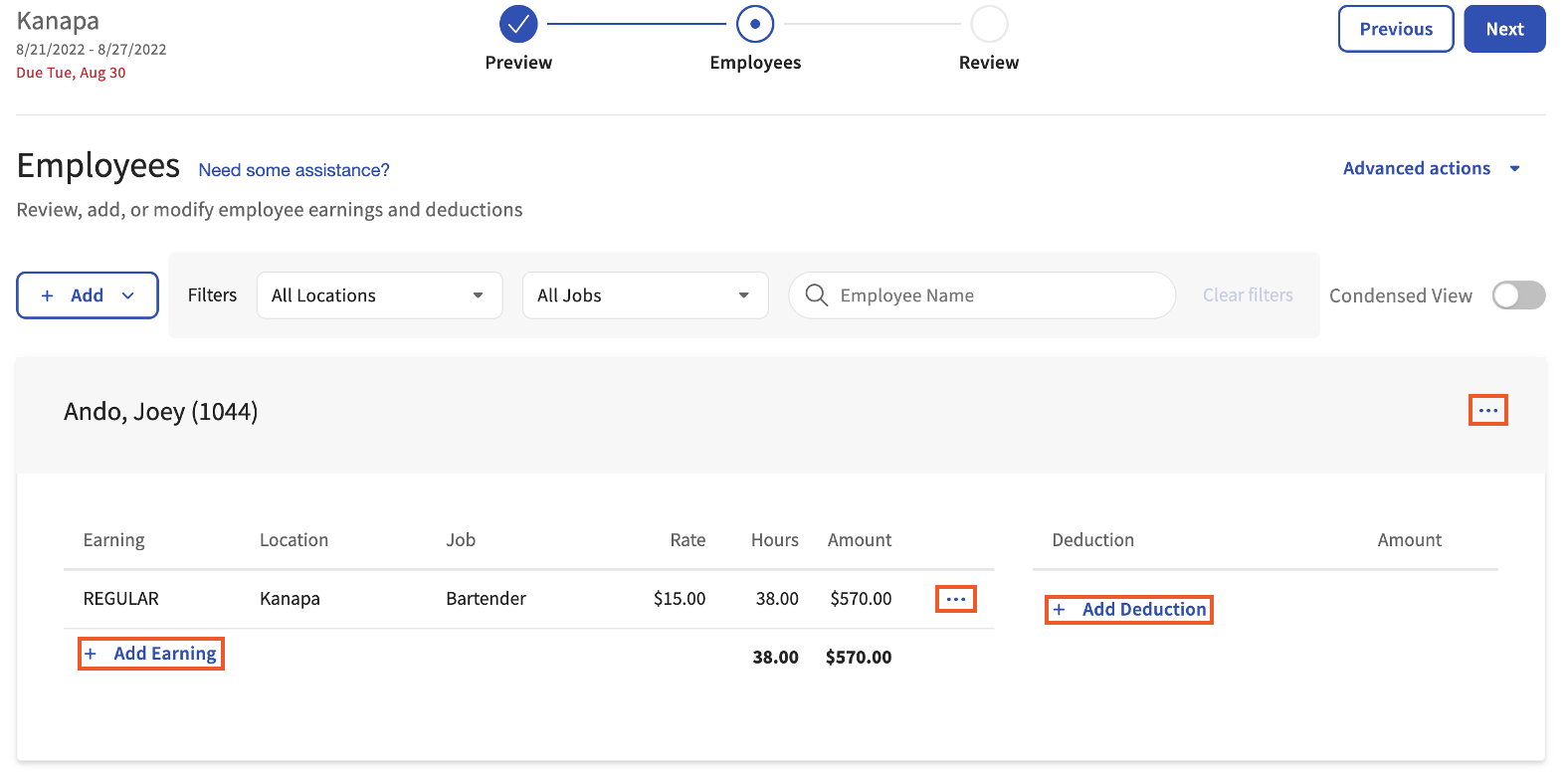Click the Employees step circle indicator

tap(755, 24)
